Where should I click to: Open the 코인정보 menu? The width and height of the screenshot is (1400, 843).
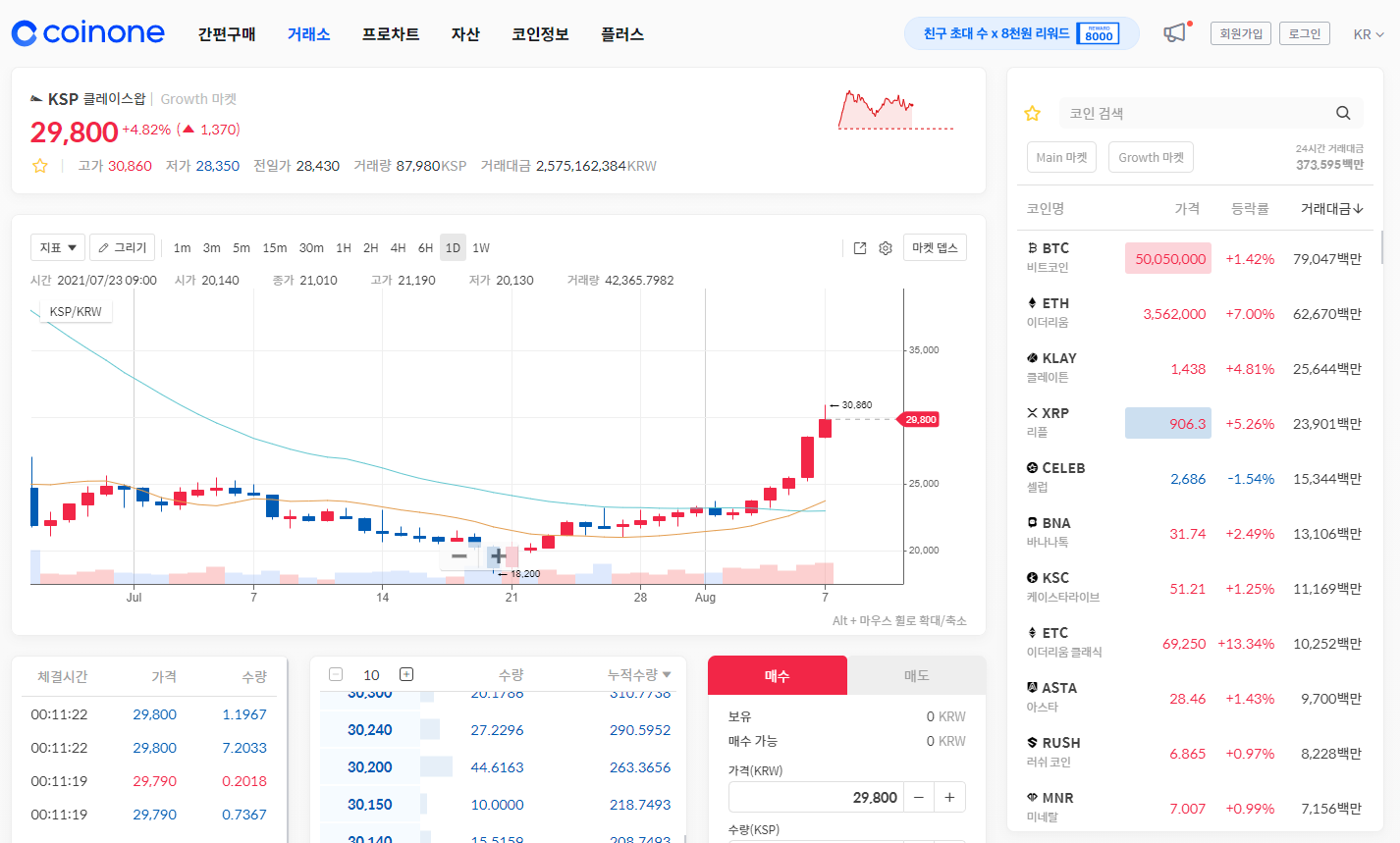(x=540, y=34)
